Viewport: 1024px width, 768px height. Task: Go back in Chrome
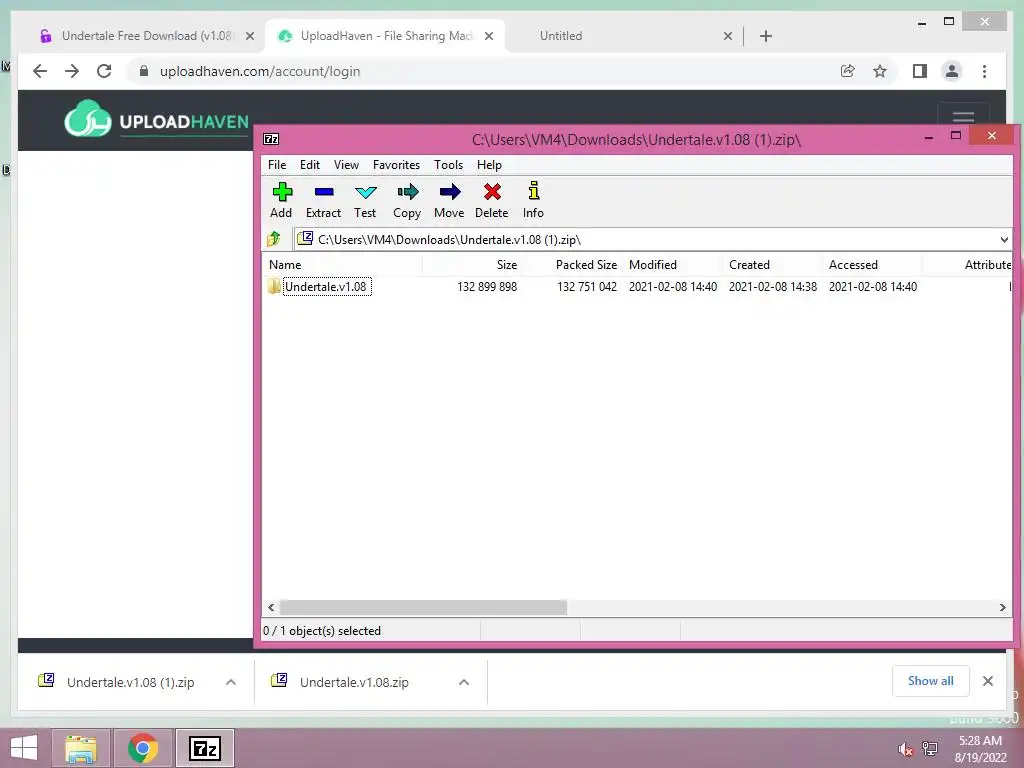pos(40,71)
